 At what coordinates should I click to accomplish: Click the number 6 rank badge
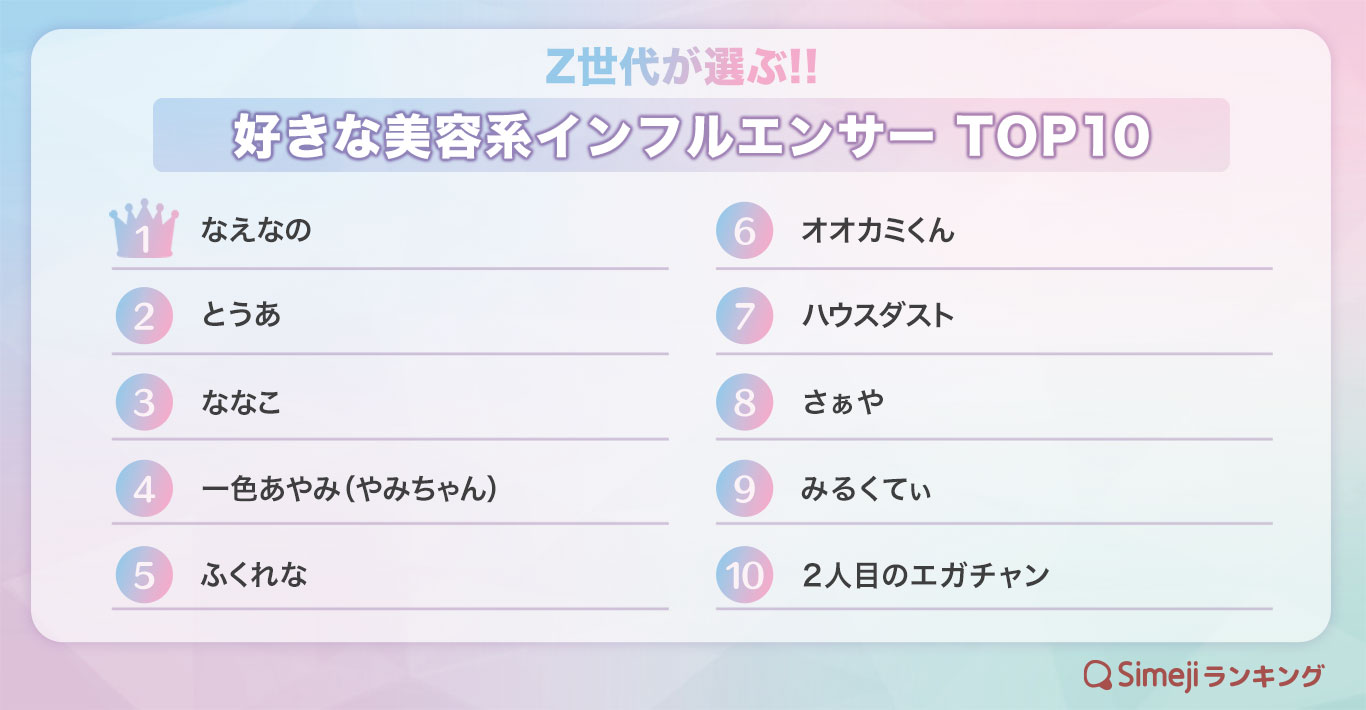click(744, 231)
